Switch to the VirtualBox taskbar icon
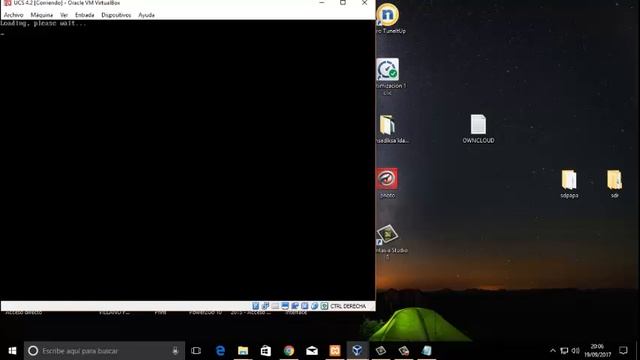The image size is (640, 360). [x=358, y=351]
